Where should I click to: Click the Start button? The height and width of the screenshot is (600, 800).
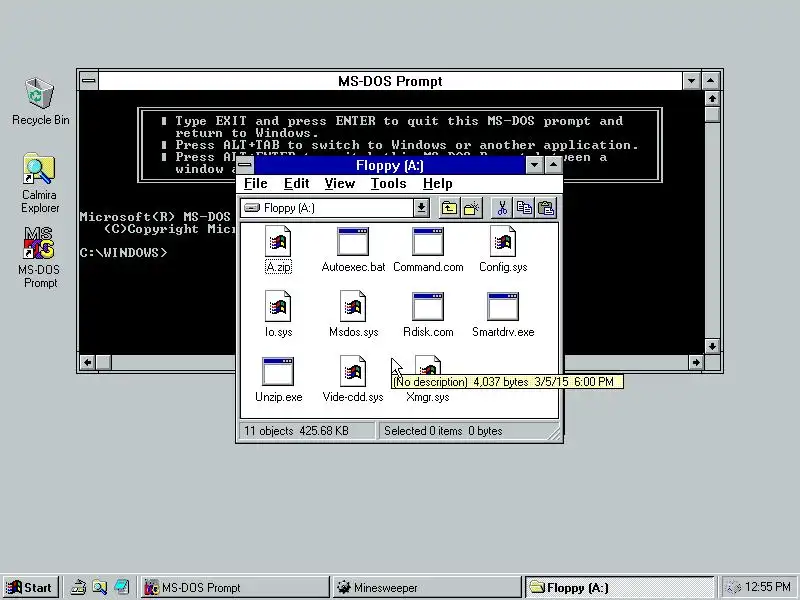pos(30,587)
